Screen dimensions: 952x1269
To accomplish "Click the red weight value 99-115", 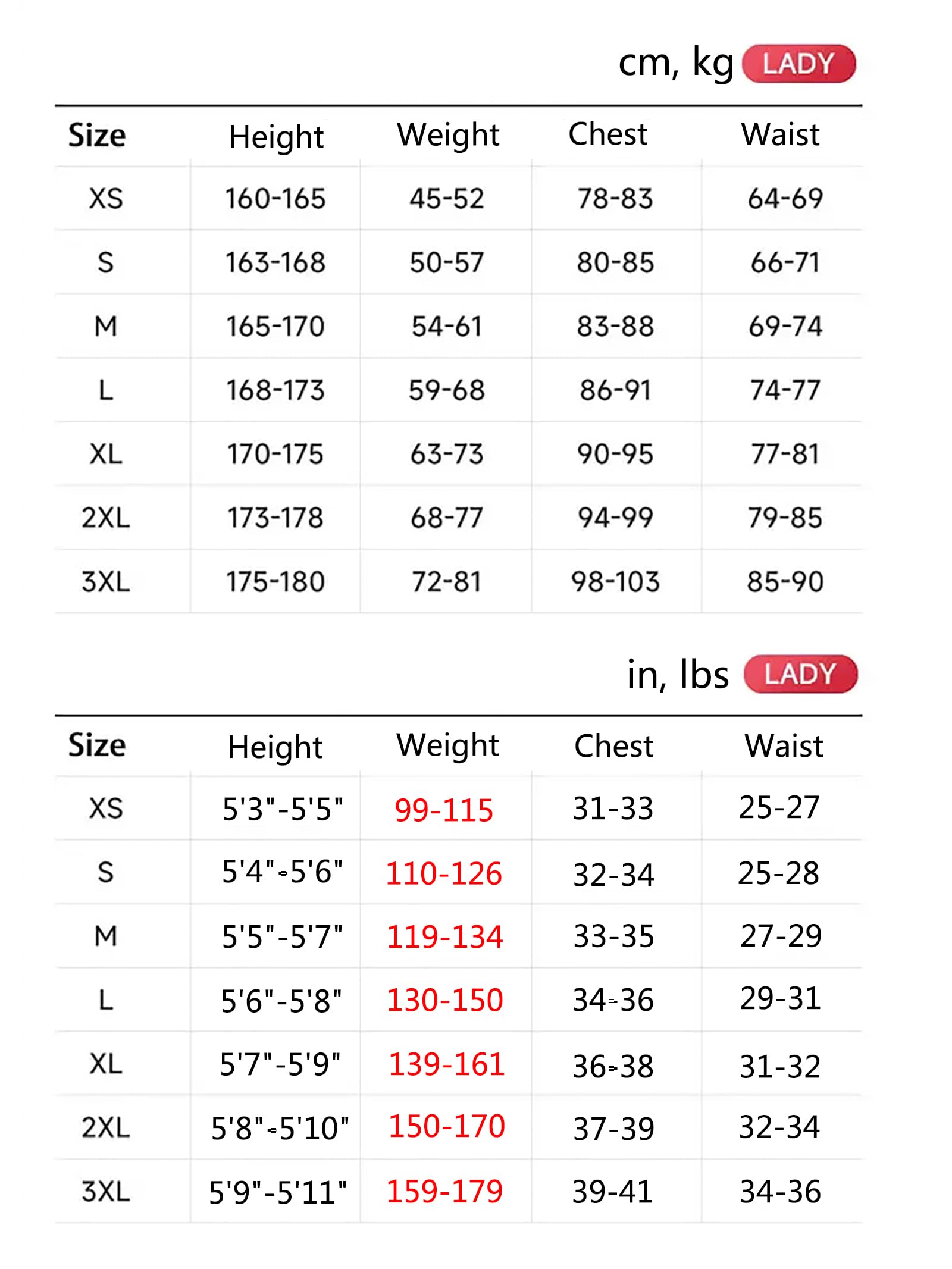I will click(x=444, y=810).
